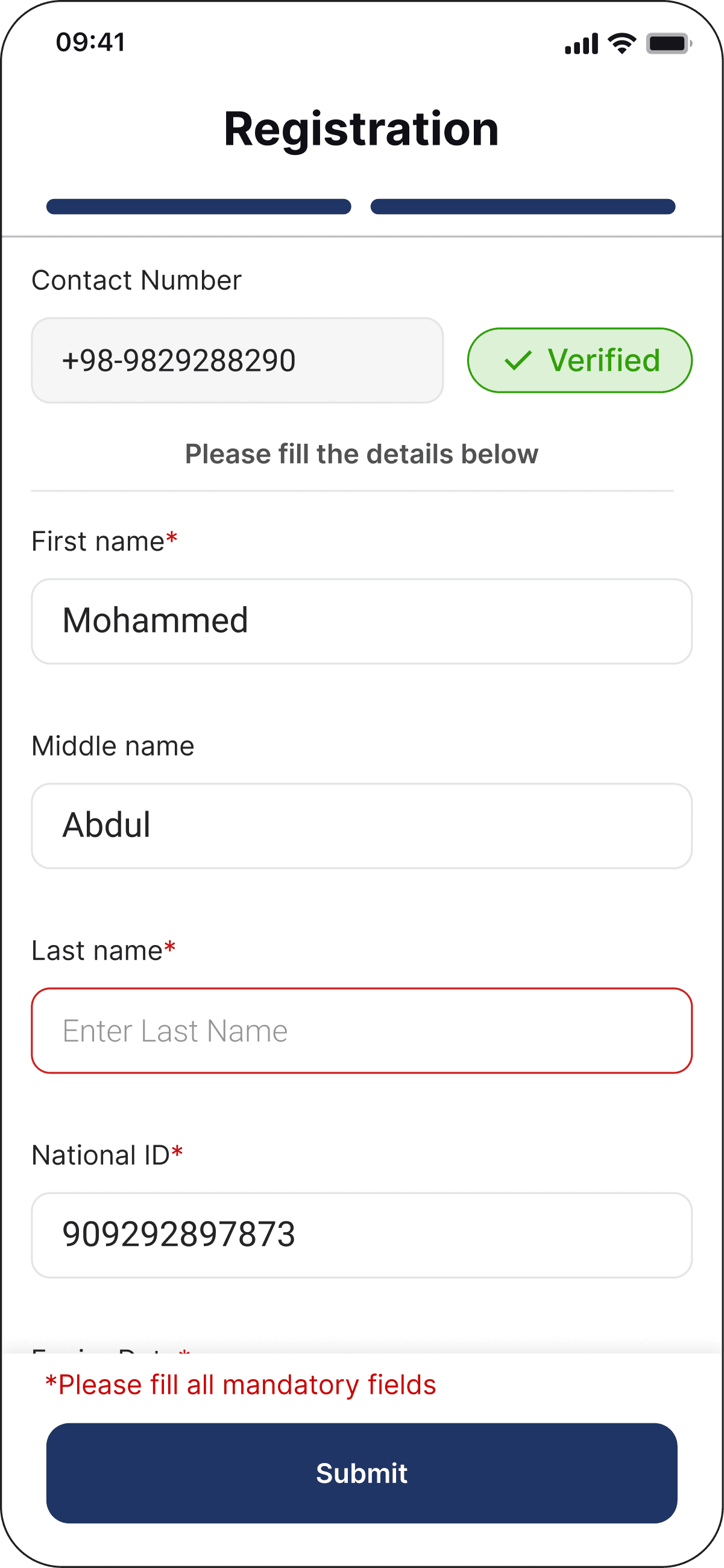Tap the Please fill the details below text
The width and height of the screenshot is (724, 1568).
click(362, 454)
